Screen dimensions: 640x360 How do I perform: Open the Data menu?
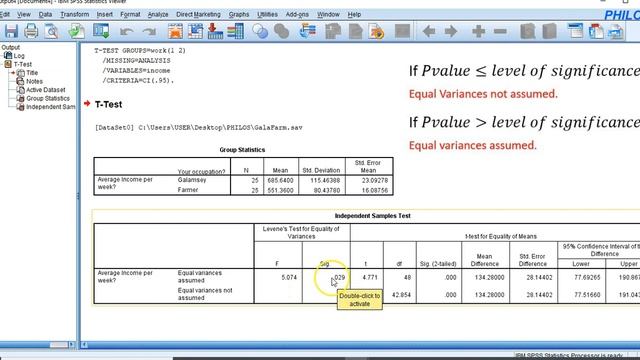[x=45, y=14]
